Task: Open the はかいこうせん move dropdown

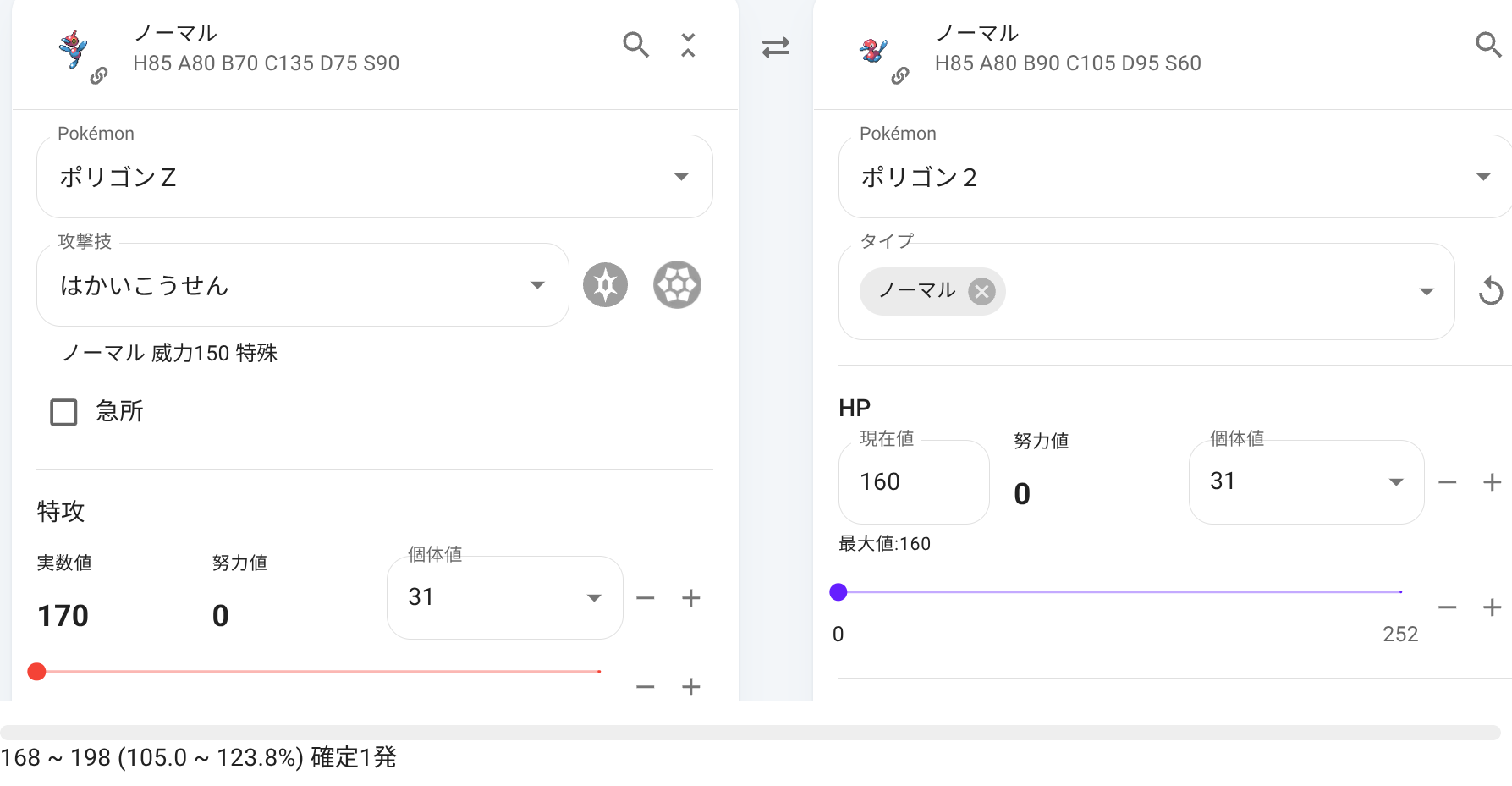Action: 303,285
